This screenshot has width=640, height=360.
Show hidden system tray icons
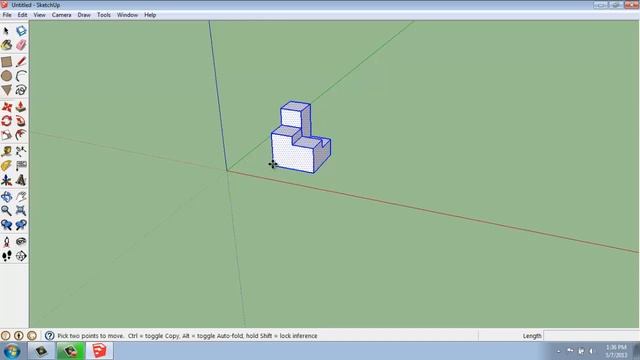click(559, 351)
